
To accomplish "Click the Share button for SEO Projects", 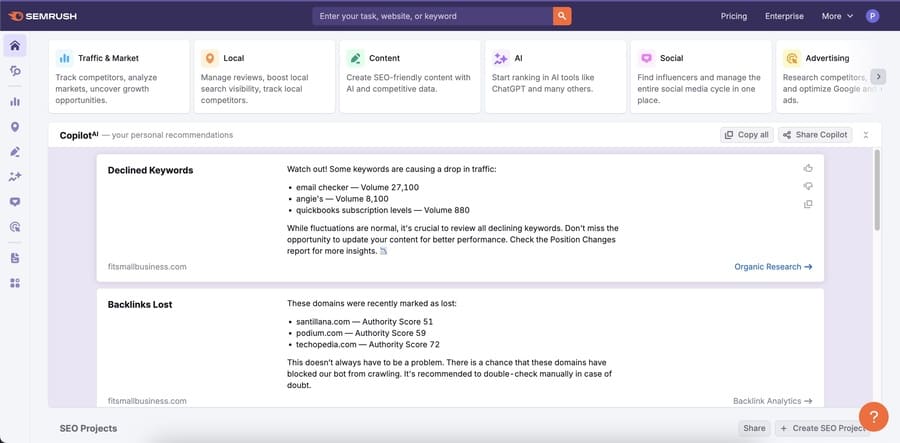I will [x=754, y=428].
